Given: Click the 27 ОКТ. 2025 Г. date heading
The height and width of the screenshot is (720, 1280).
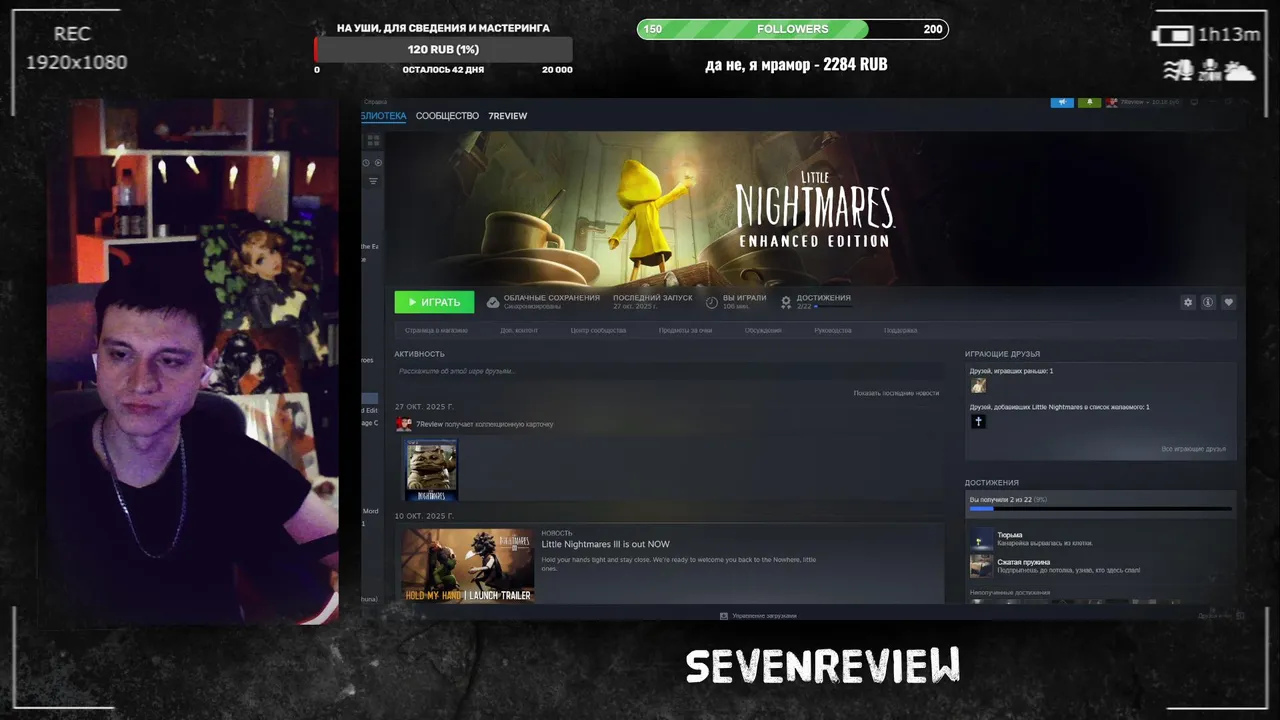Looking at the screenshot, I should point(424,407).
